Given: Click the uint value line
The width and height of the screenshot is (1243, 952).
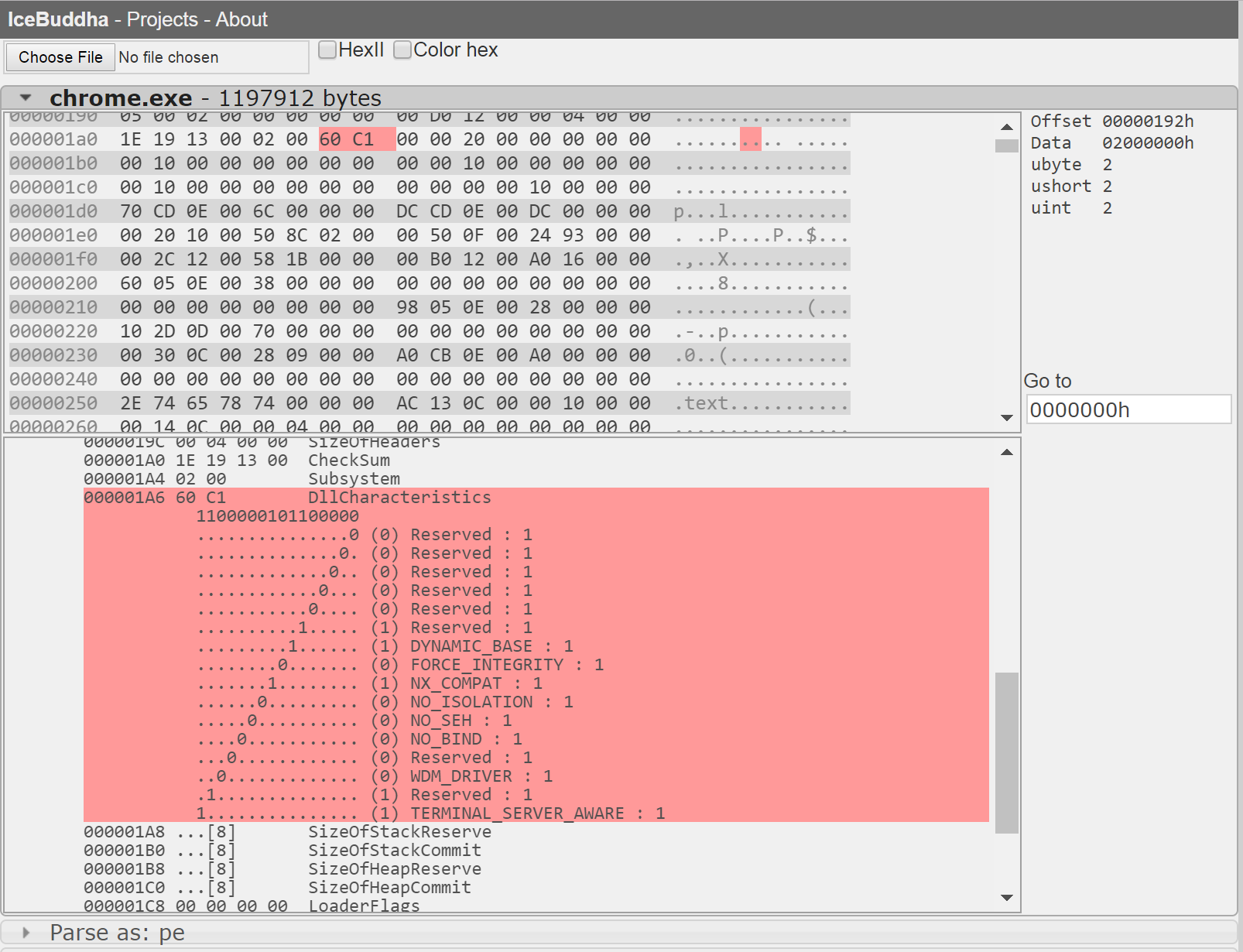Looking at the screenshot, I should pos(1071,208).
